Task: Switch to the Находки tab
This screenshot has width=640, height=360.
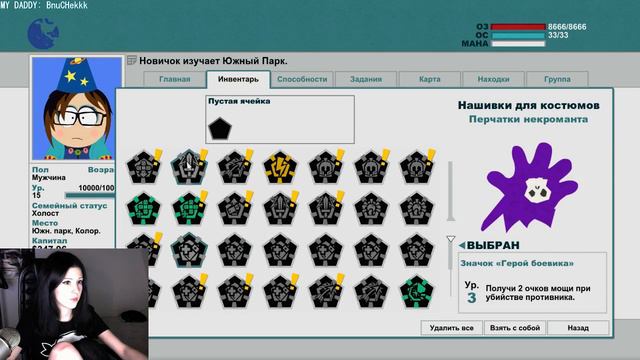Action: pyautogui.click(x=493, y=79)
